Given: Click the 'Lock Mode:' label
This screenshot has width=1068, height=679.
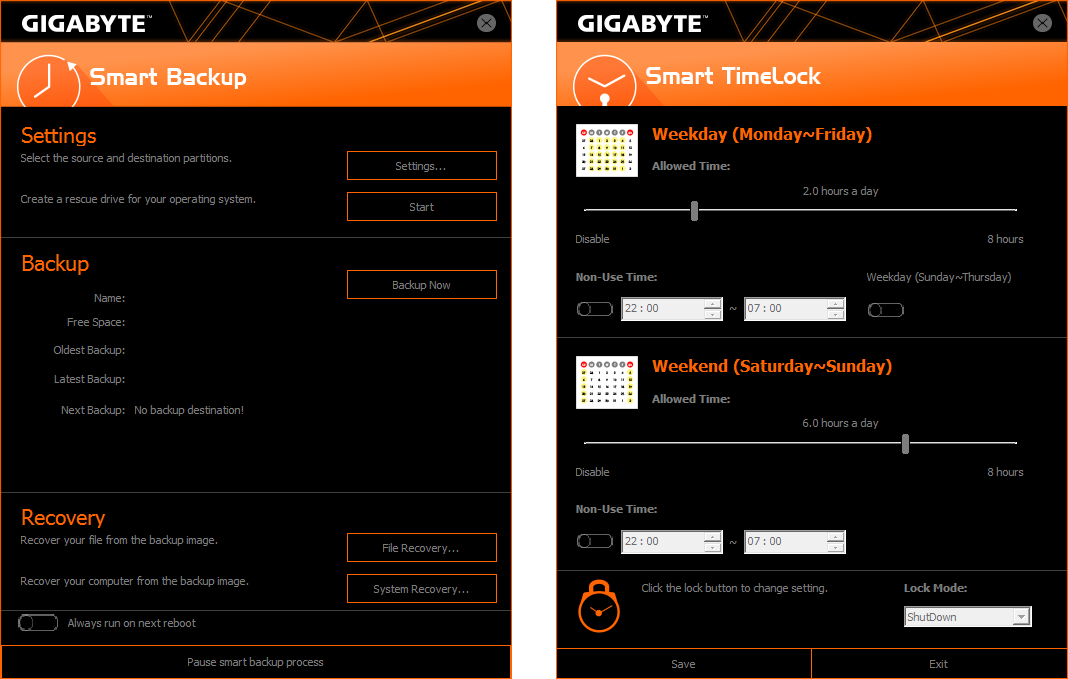Looking at the screenshot, I should click(935, 588).
